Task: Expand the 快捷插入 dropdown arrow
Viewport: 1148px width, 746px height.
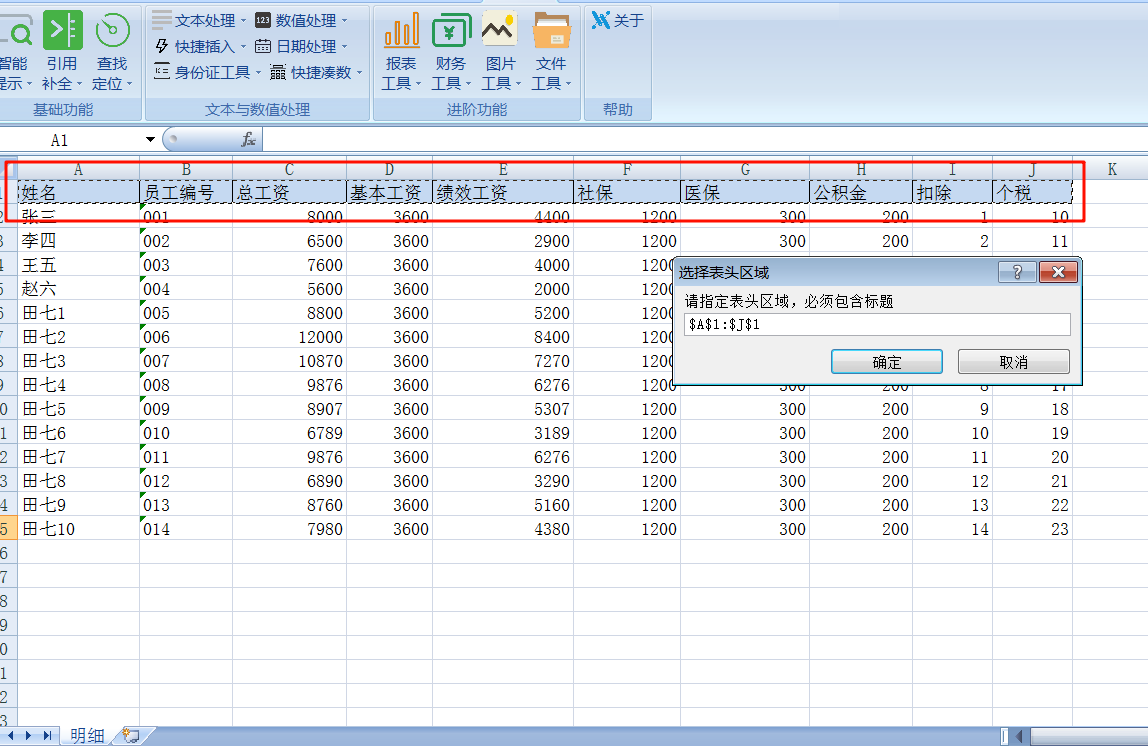Action: (x=243, y=46)
